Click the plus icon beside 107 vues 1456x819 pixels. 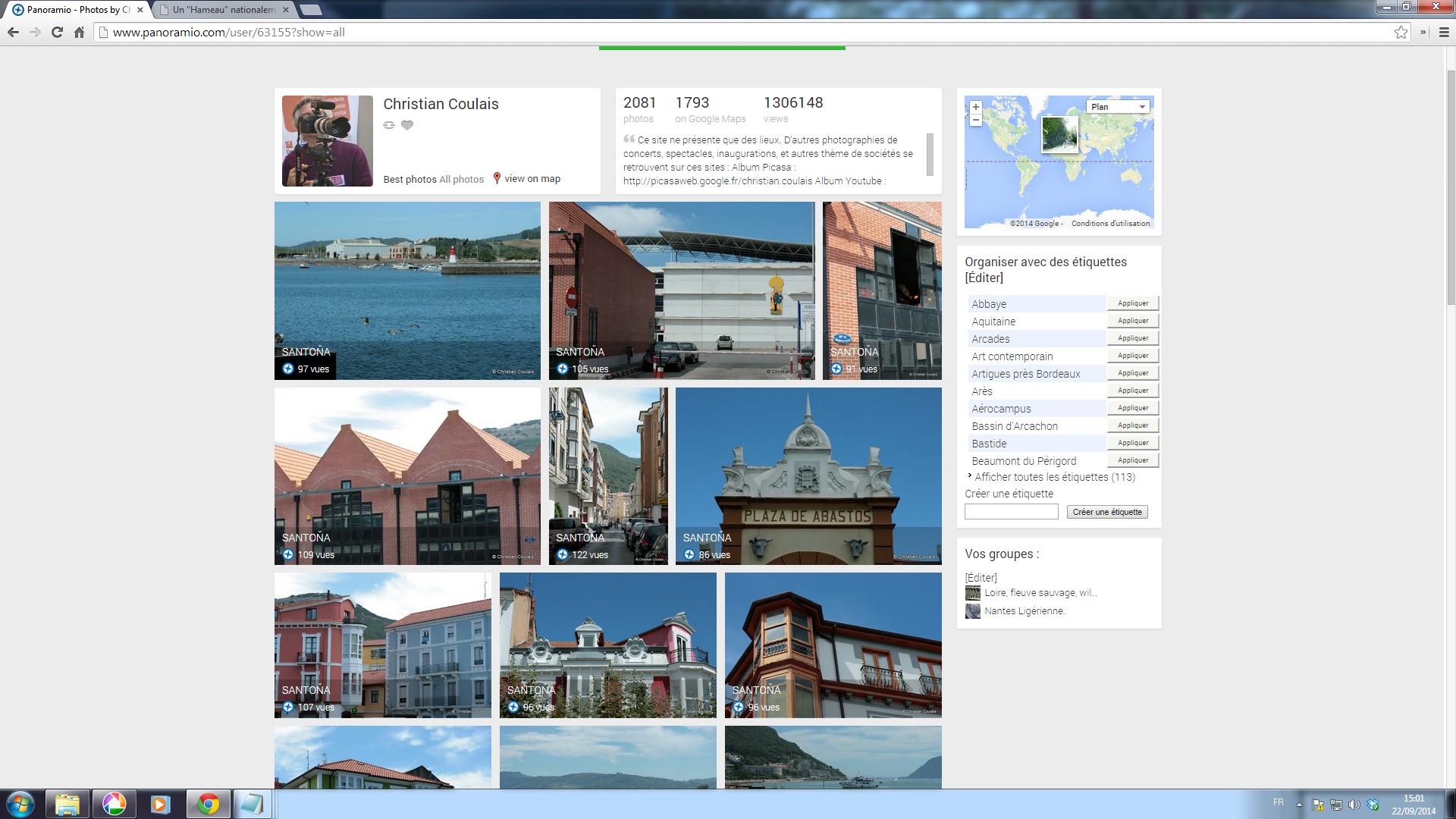[288, 708]
